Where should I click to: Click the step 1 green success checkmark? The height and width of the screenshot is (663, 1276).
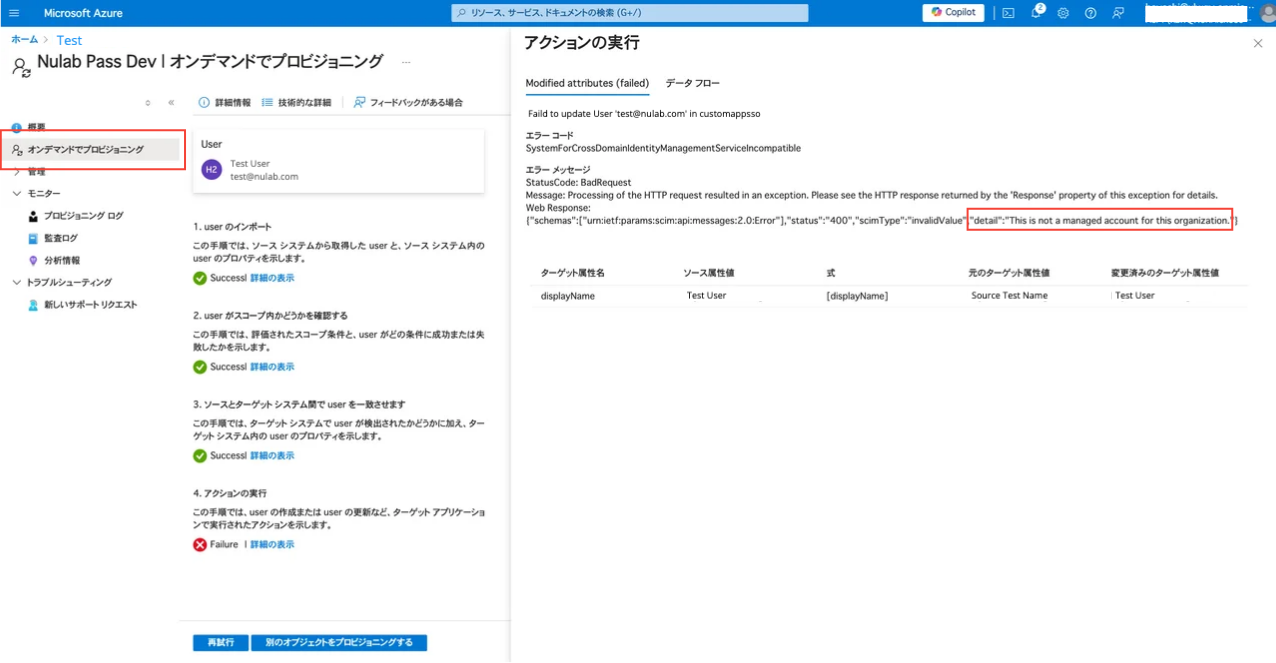click(200, 278)
